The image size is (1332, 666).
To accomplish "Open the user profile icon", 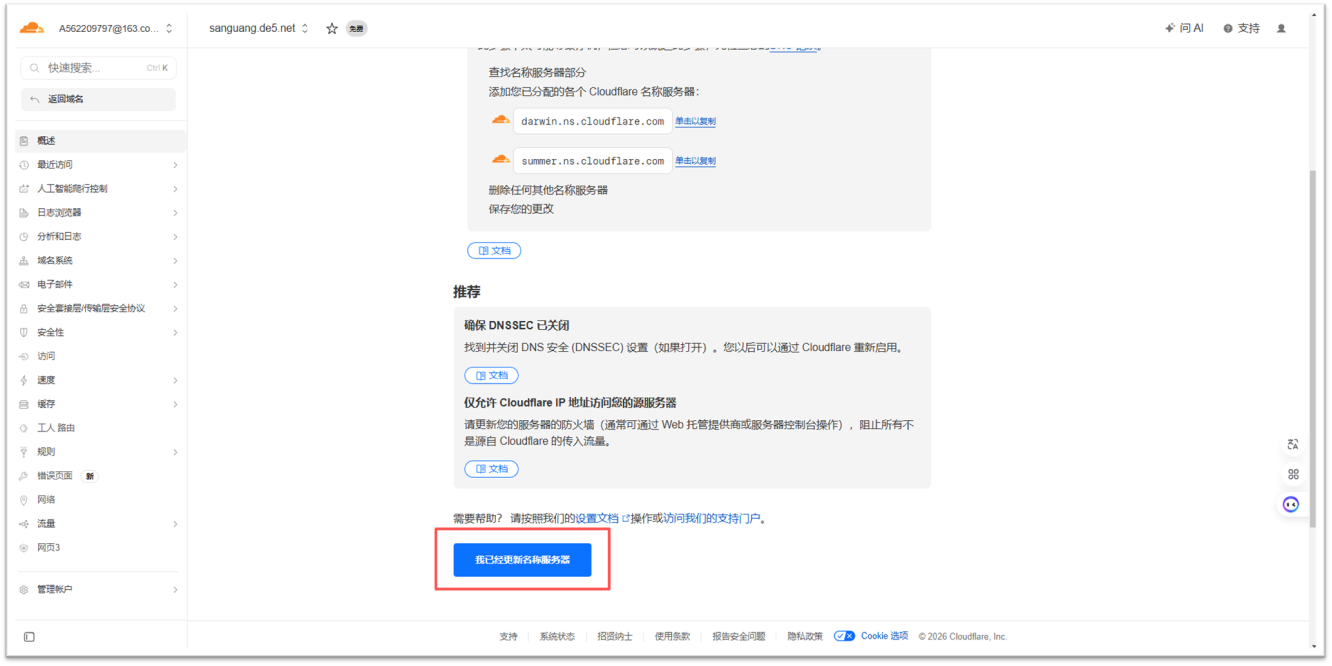I will point(1281,29).
